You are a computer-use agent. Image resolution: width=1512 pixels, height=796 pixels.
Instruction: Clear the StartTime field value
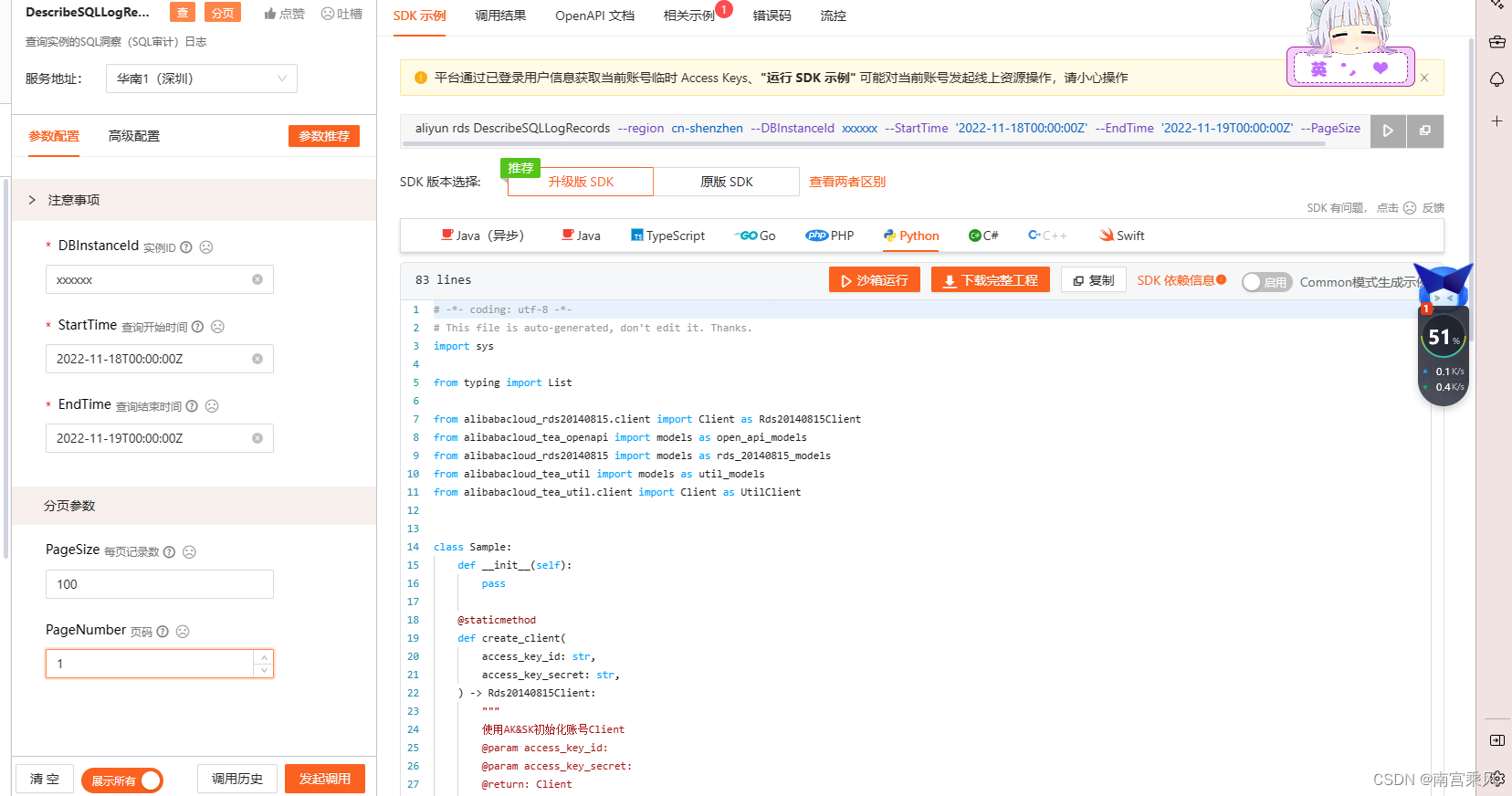(x=257, y=359)
